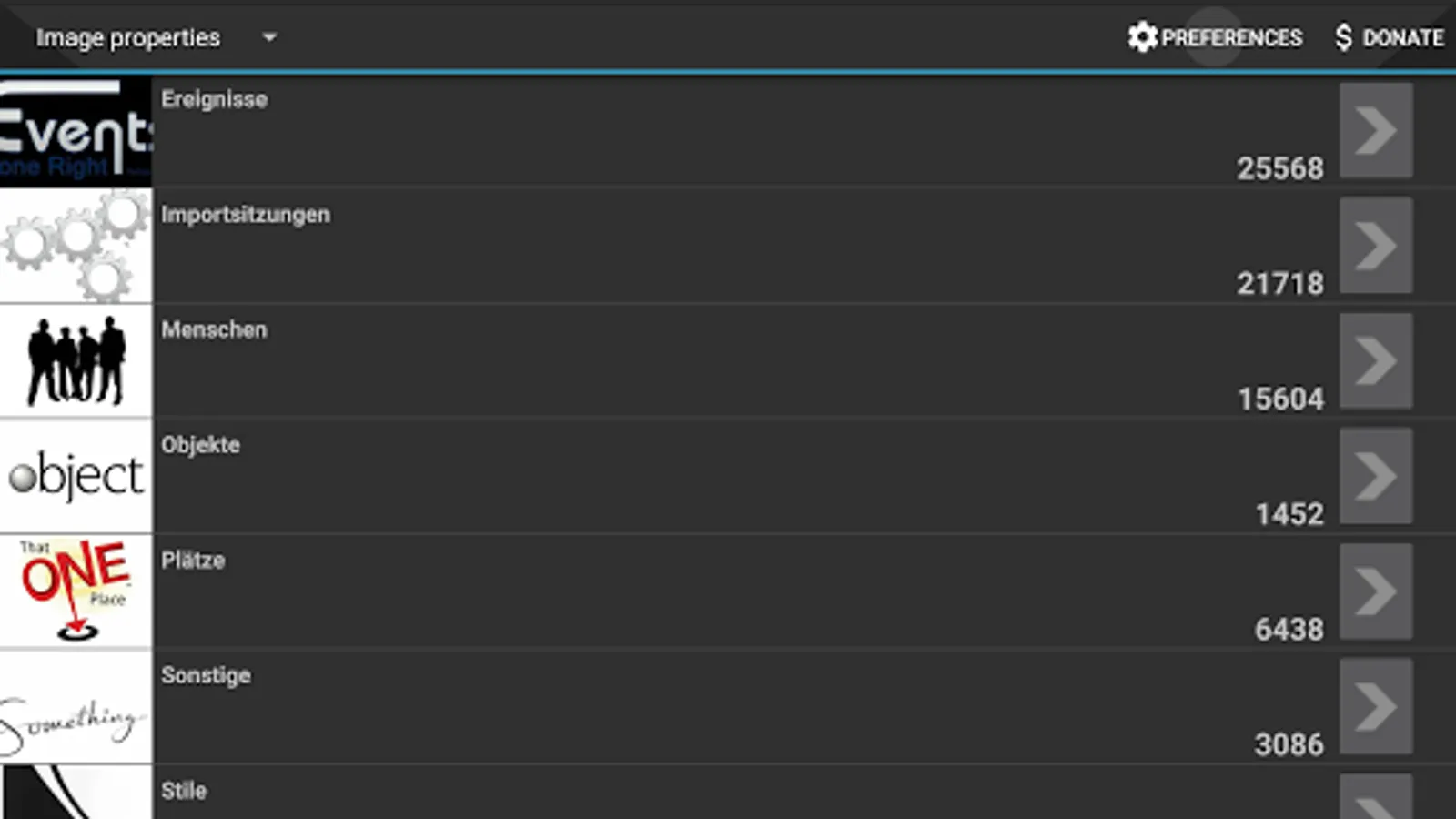Viewport: 1456px width, 819px height.
Task: Tap the Plätze chevron arrow
Action: coord(1375,591)
